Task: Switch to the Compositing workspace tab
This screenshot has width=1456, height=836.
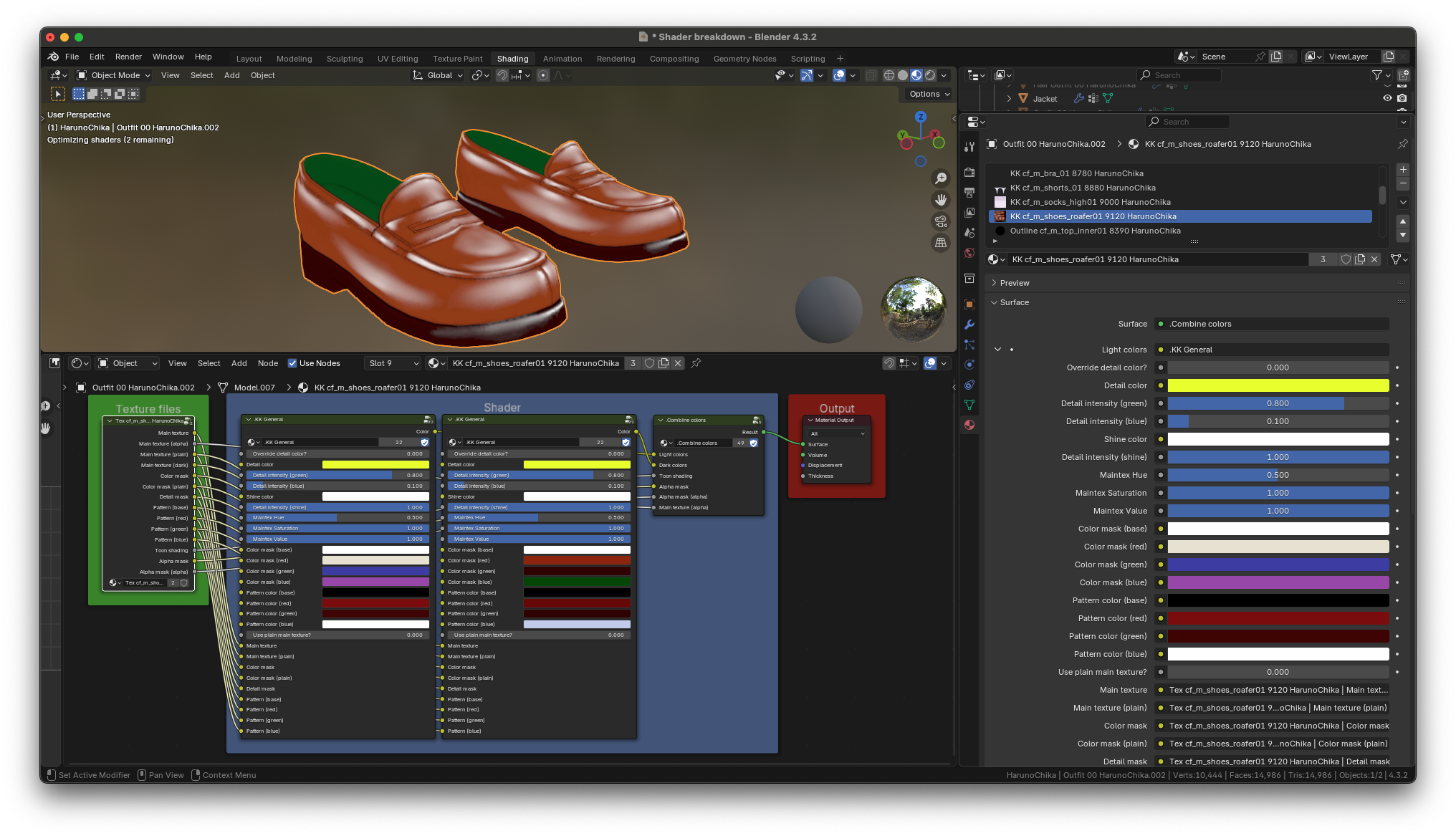Action: pos(674,59)
